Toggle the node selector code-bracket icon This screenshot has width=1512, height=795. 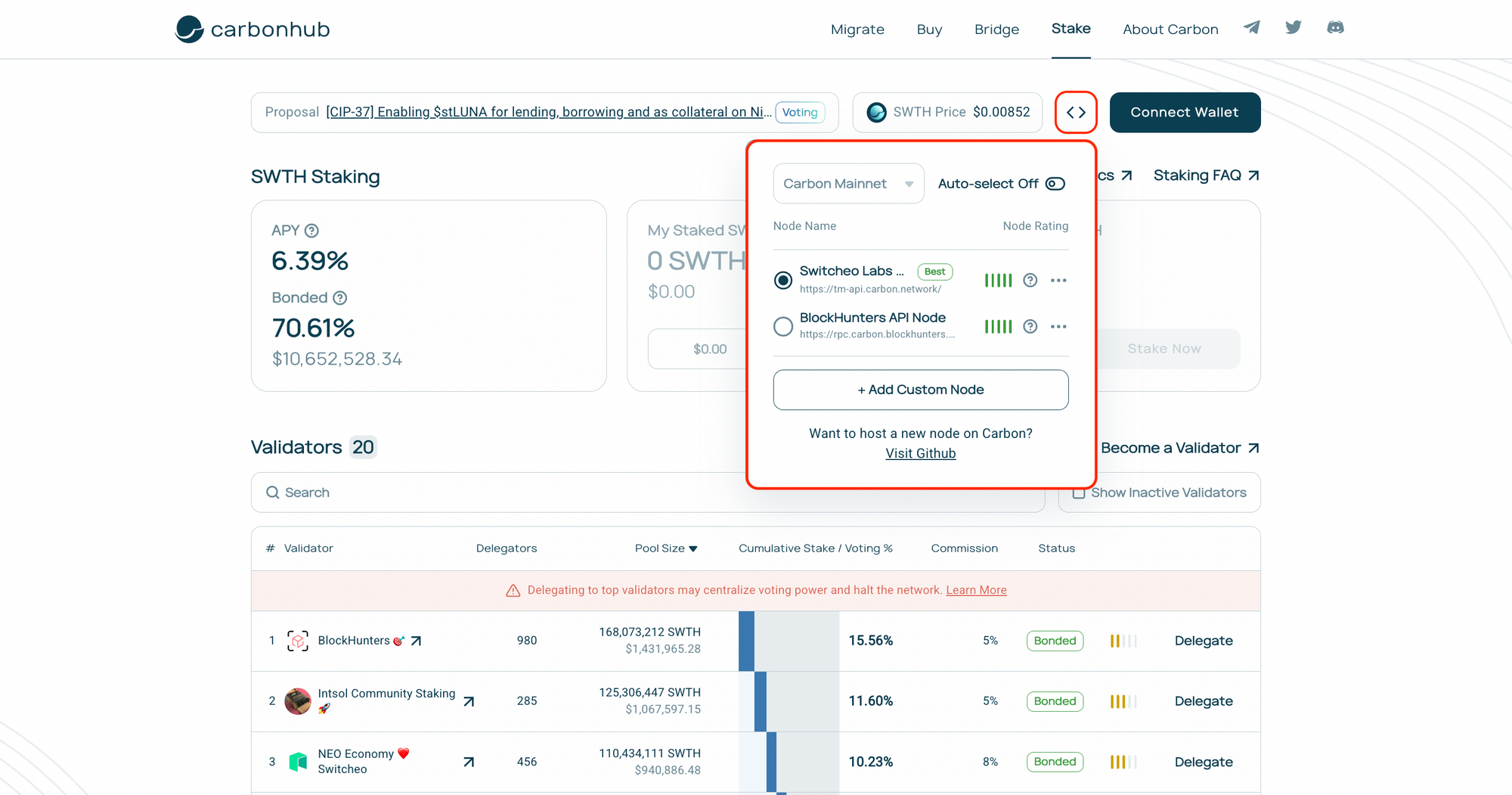tap(1076, 112)
